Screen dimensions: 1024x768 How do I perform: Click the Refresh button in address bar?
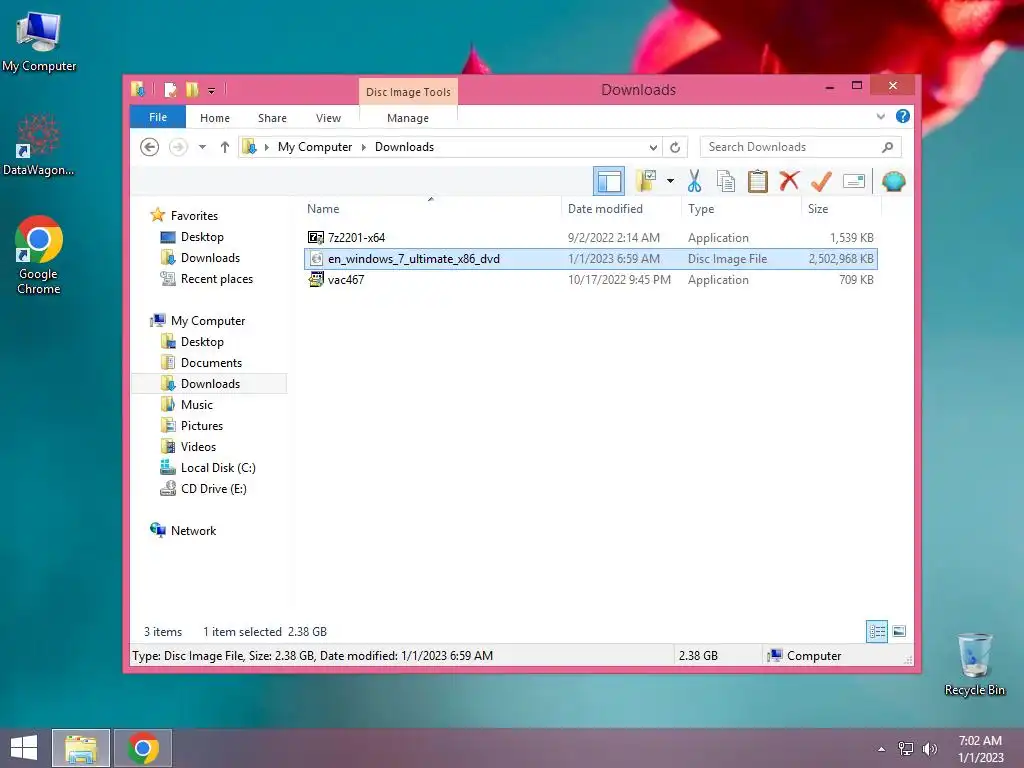675,147
